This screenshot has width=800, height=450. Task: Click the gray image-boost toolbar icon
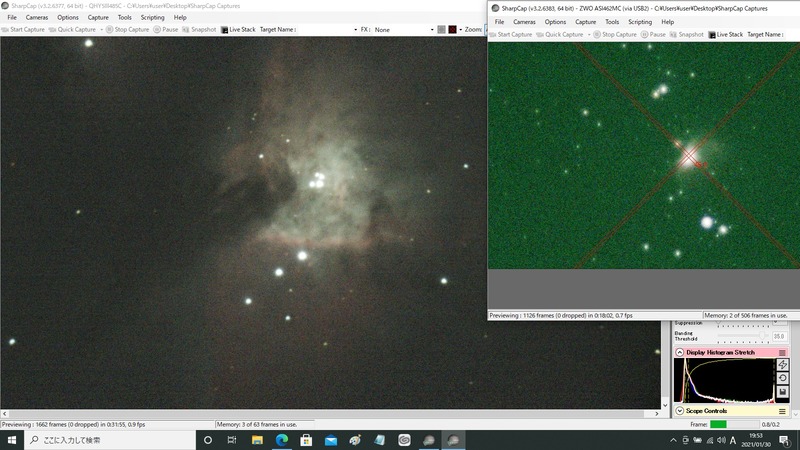coord(442,30)
